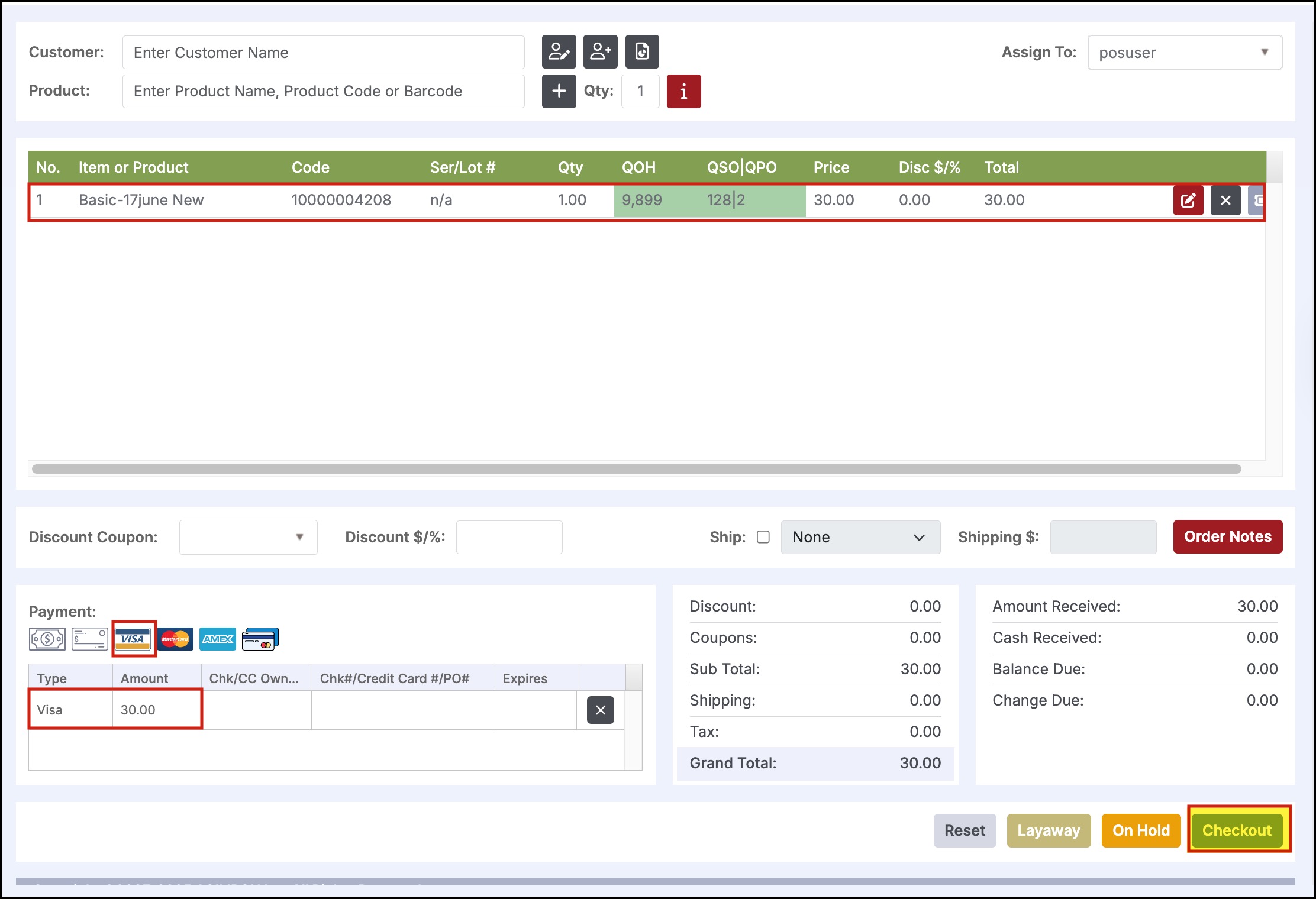
Task: Open the red product info icon
Action: click(683, 91)
